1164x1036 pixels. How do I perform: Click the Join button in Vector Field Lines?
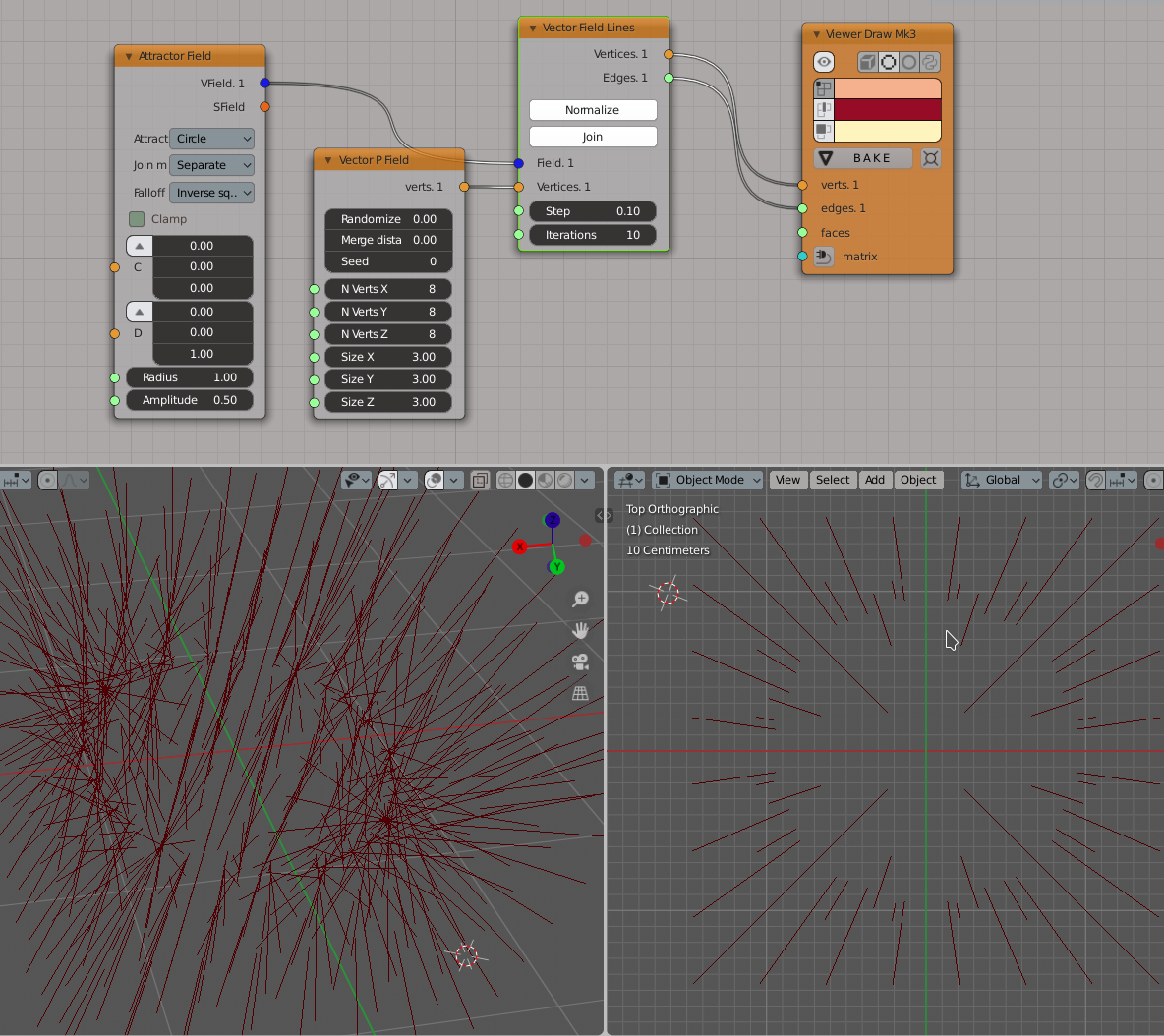[593, 137]
